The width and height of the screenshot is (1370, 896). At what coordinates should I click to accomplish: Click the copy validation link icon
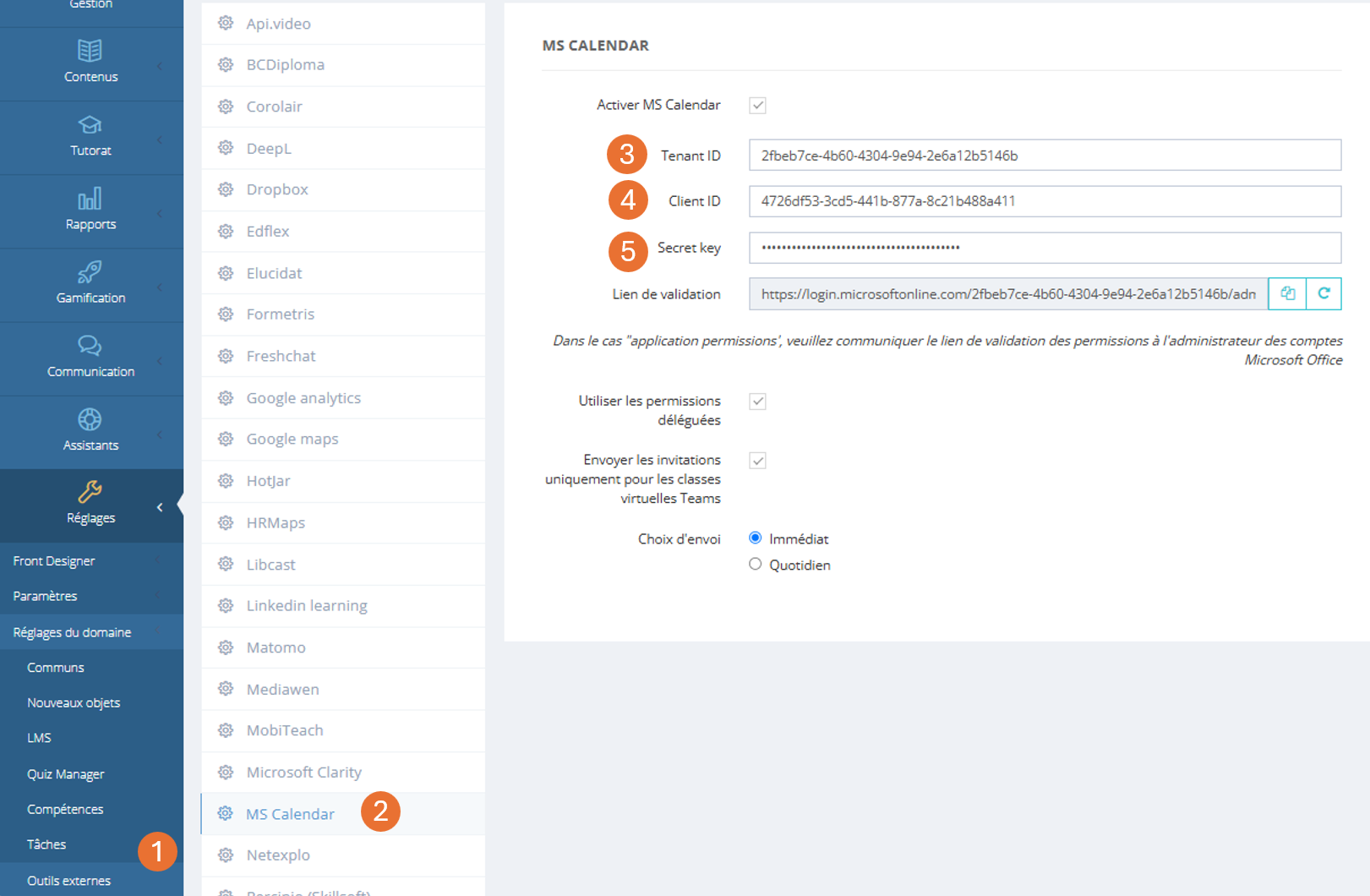click(1287, 293)
